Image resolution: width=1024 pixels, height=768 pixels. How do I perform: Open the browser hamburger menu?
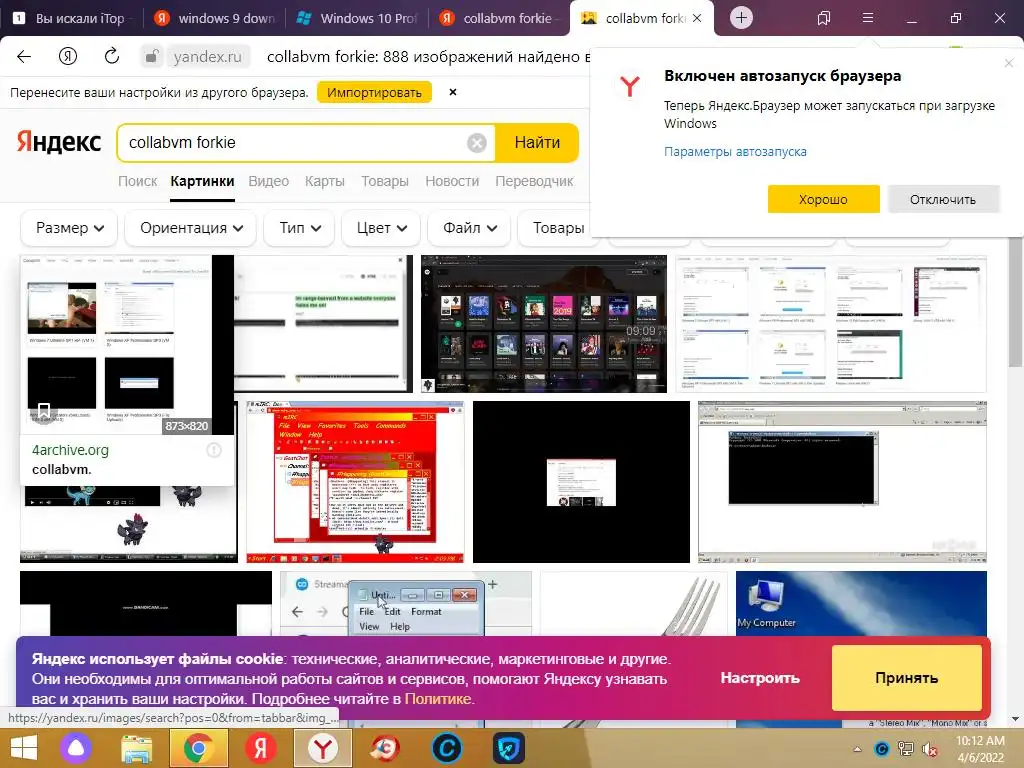pyautogui.click(x=867, y=18)
